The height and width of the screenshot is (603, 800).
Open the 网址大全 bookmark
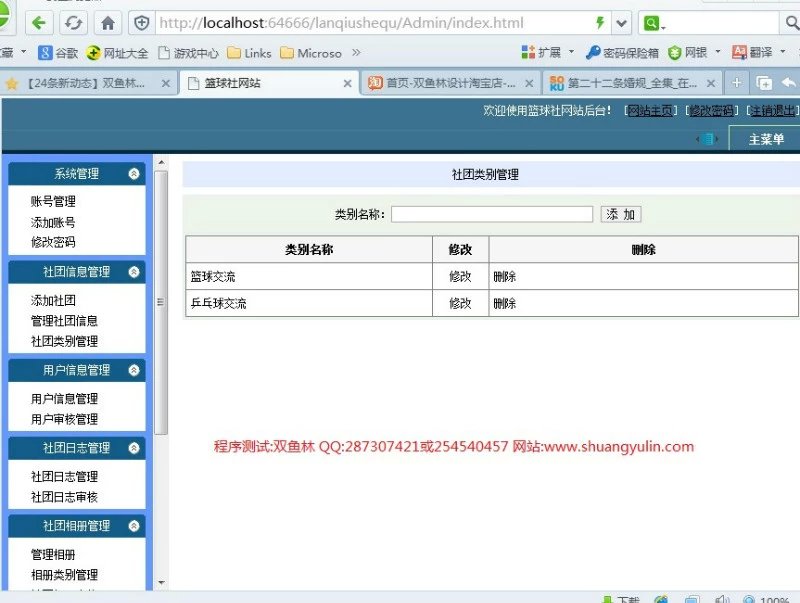pyautogui.click(x=117, y=53)
